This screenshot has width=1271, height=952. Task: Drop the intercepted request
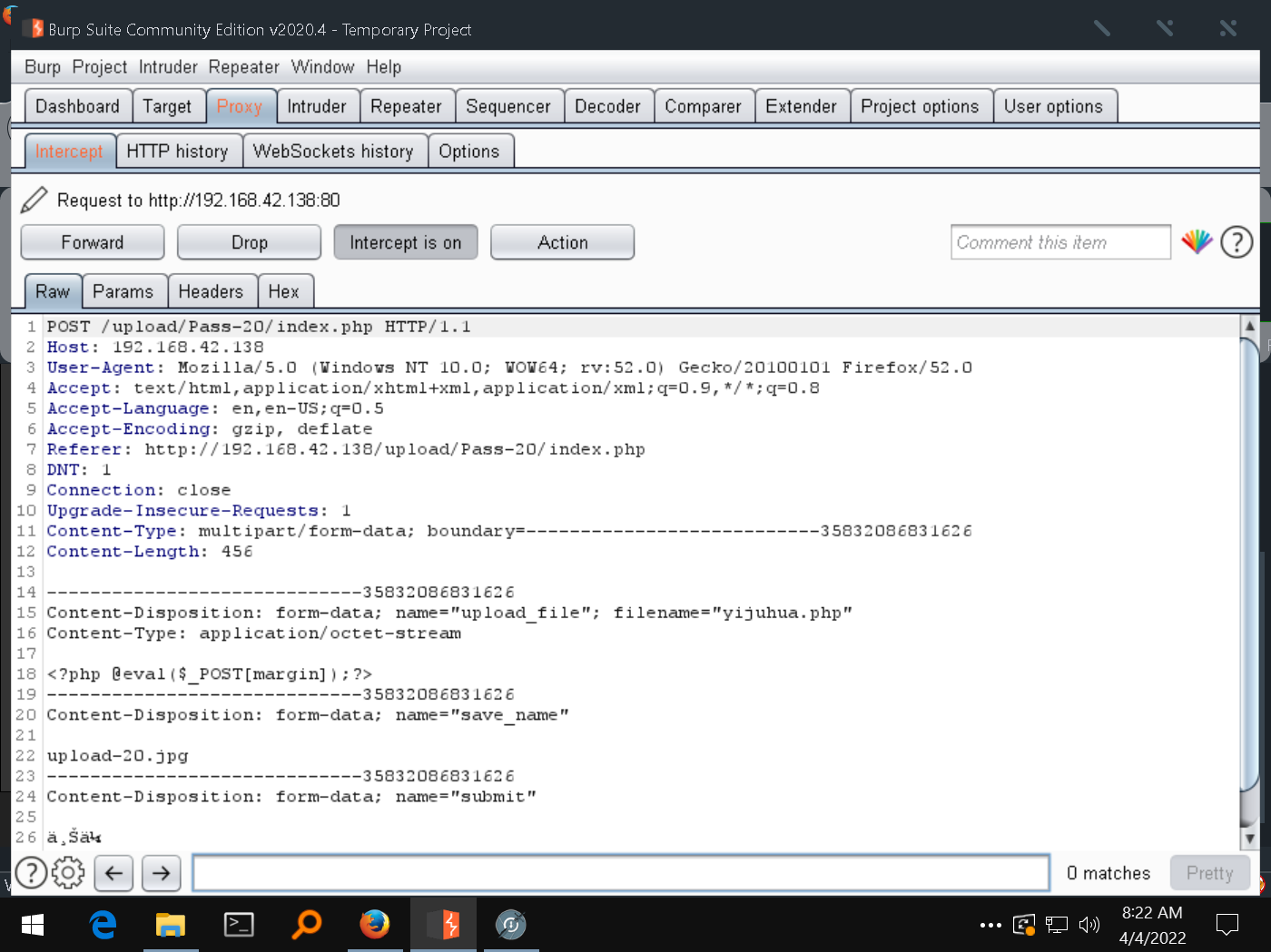[250, 242]
